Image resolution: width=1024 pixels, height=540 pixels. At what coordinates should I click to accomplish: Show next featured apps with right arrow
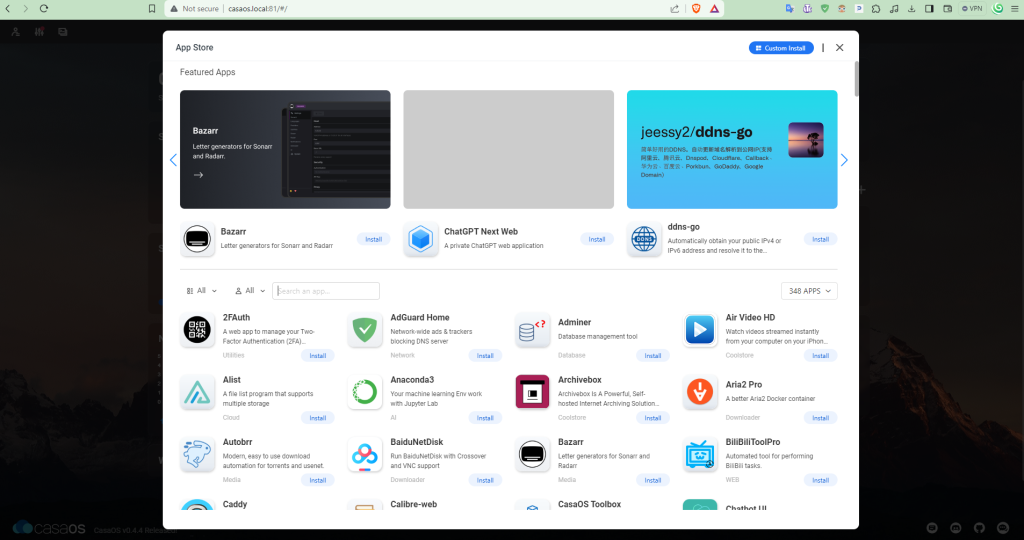[x=844, y=160]
